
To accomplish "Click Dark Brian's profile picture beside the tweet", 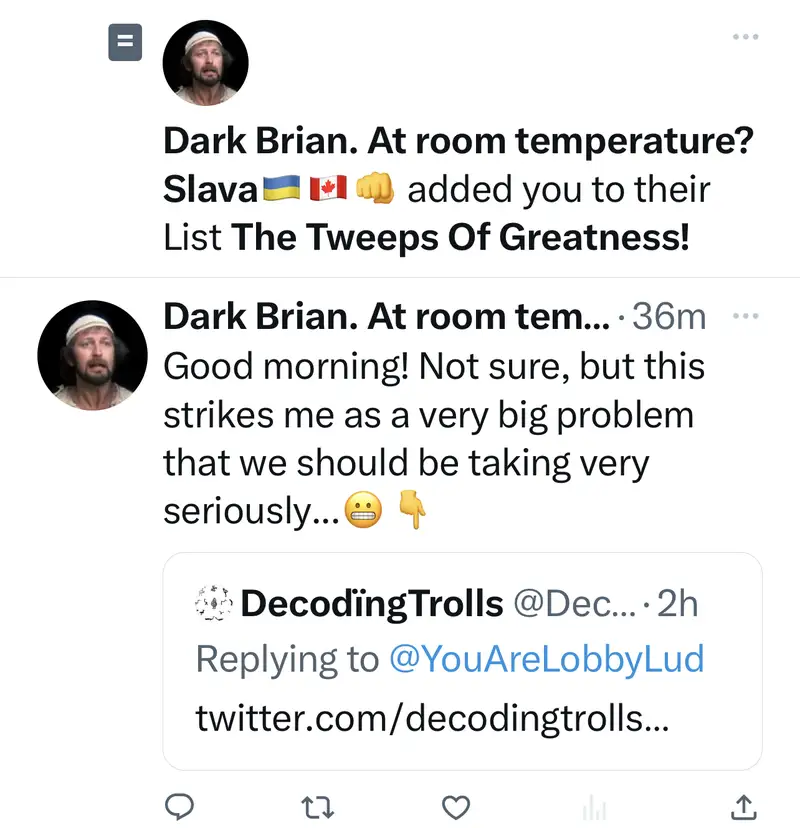I will 85,356.
